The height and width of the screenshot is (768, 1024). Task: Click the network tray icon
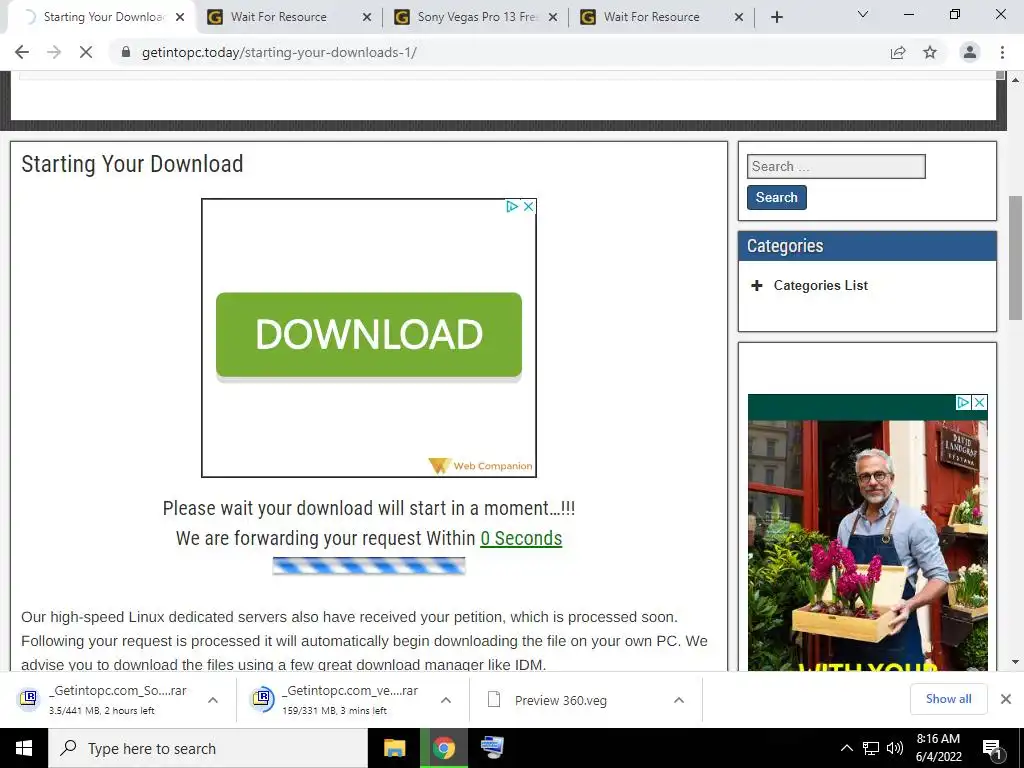[x=871, y=748]
